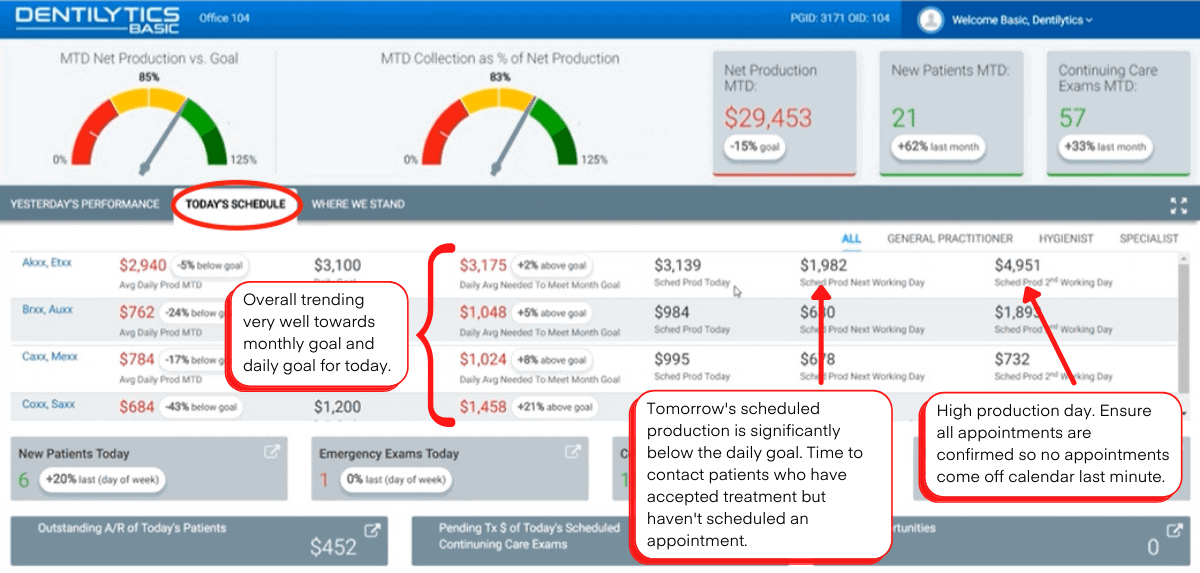Switch to Yesterday's Performance tab
Image resolution: width=1200 pixels, height=573 pixels.
85,204
